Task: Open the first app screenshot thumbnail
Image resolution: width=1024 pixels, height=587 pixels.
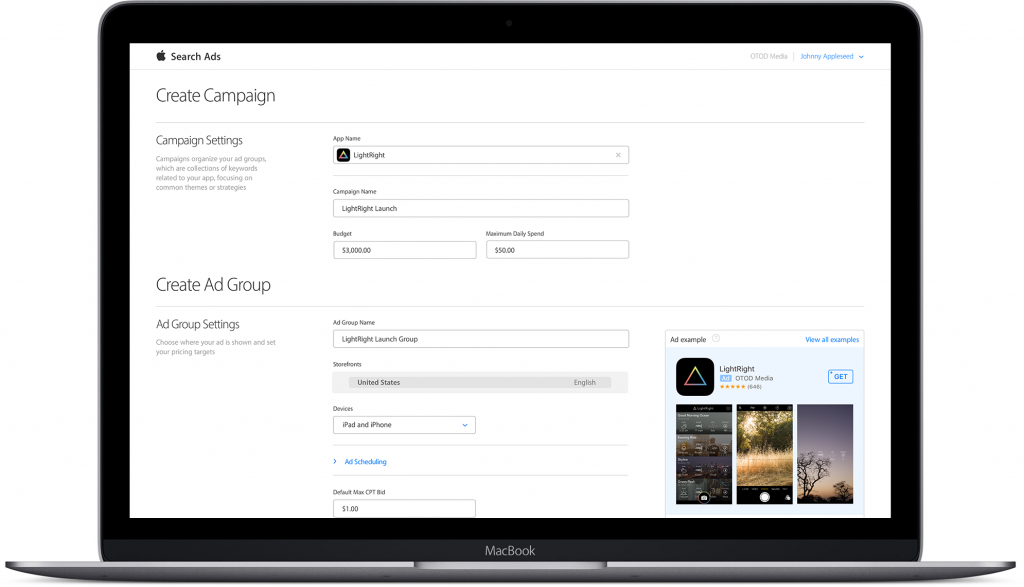Action: 703,454
